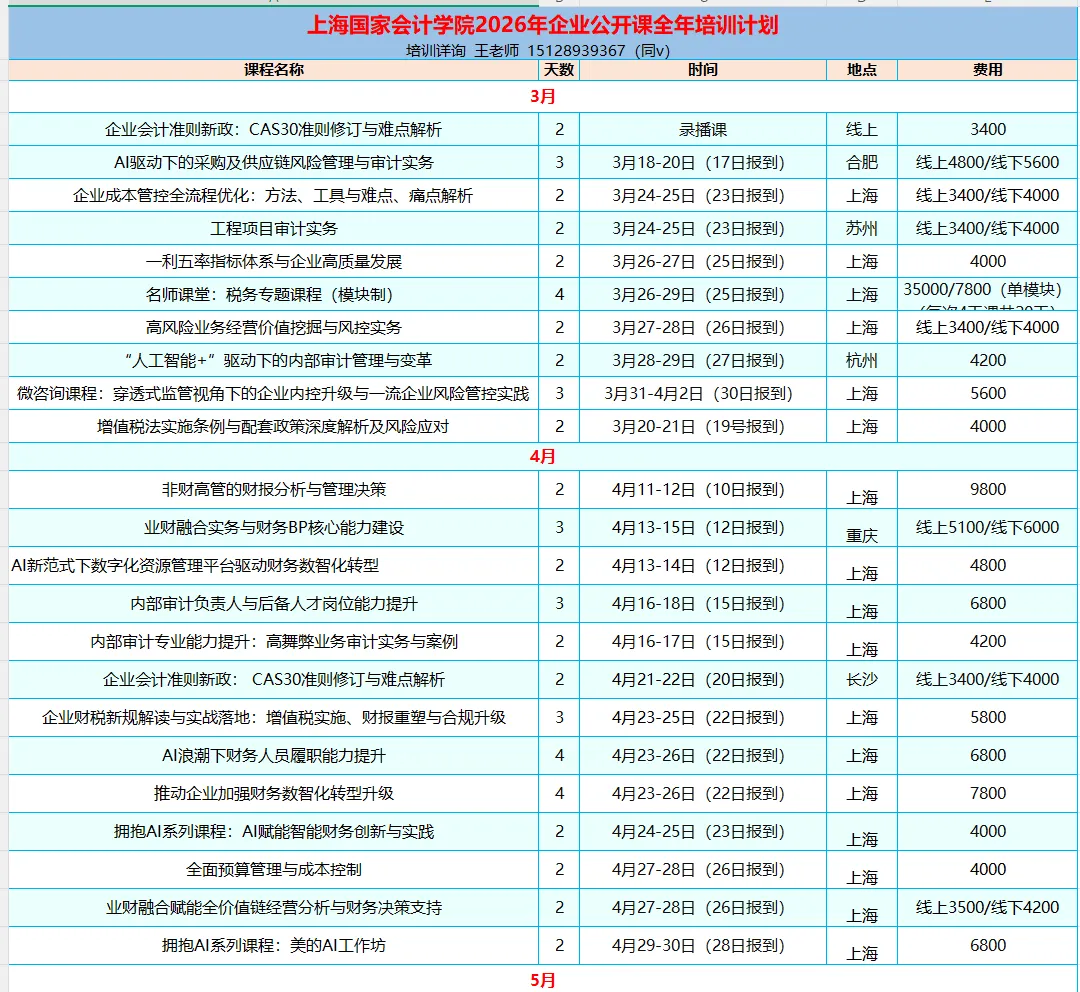Select date cell 4月21-22日（20日报到）
The image size is (1080, 992).
click(x=703, y=679)
